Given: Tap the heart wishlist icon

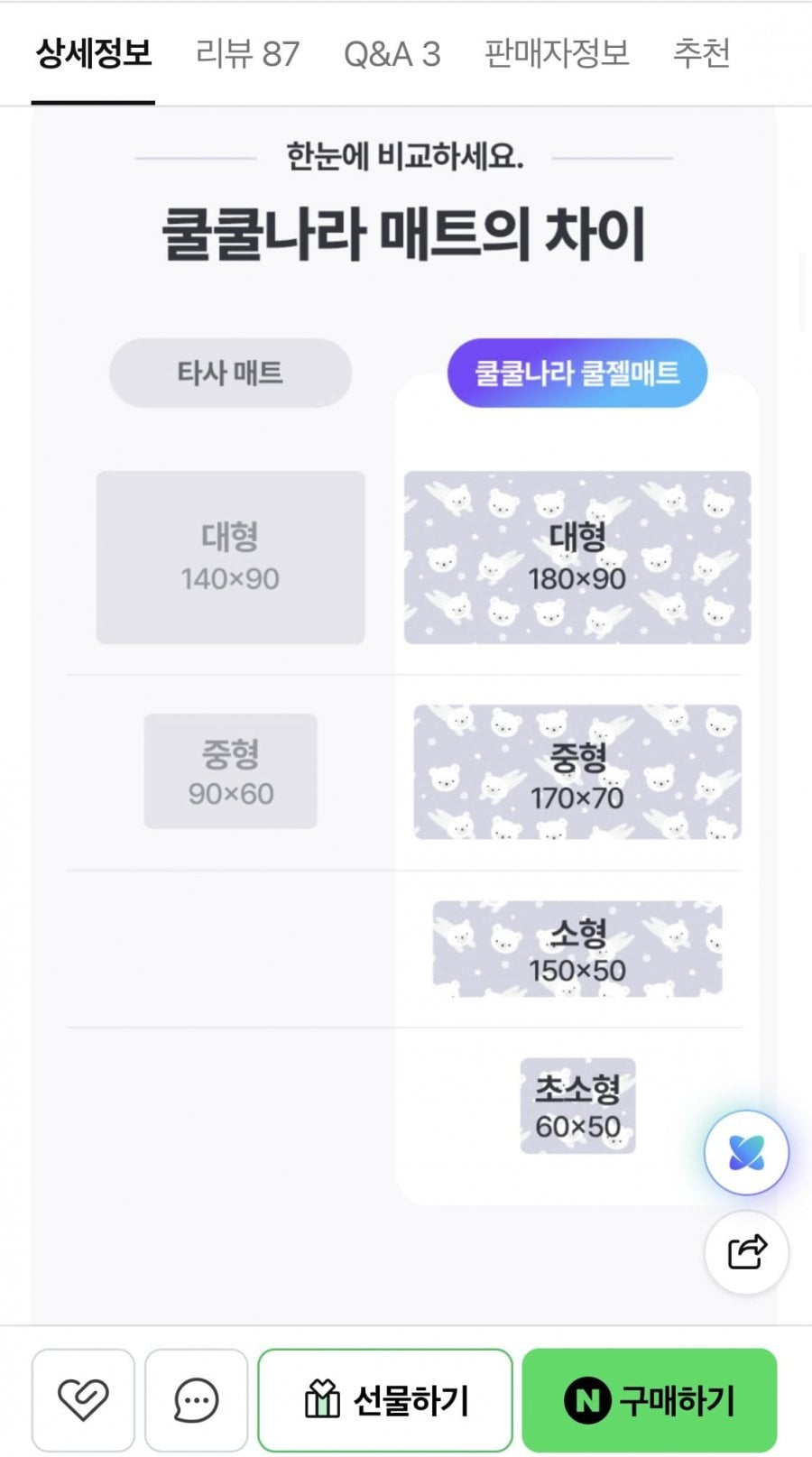Looking at the screenshot, I should [83, 1400].
